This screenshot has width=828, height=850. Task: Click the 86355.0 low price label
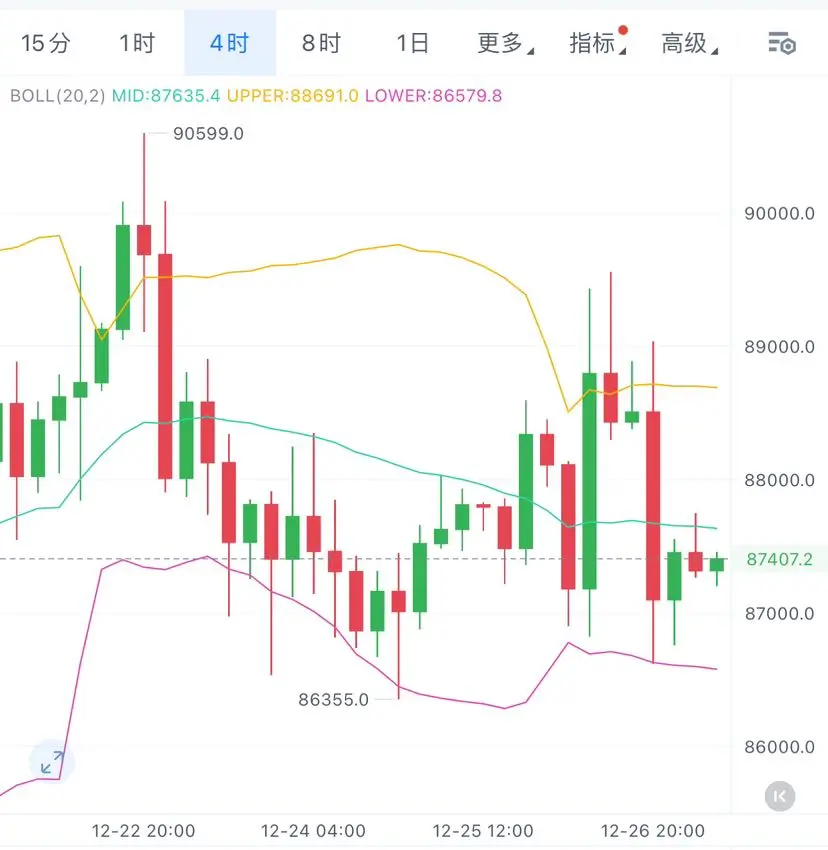(333, 699)
